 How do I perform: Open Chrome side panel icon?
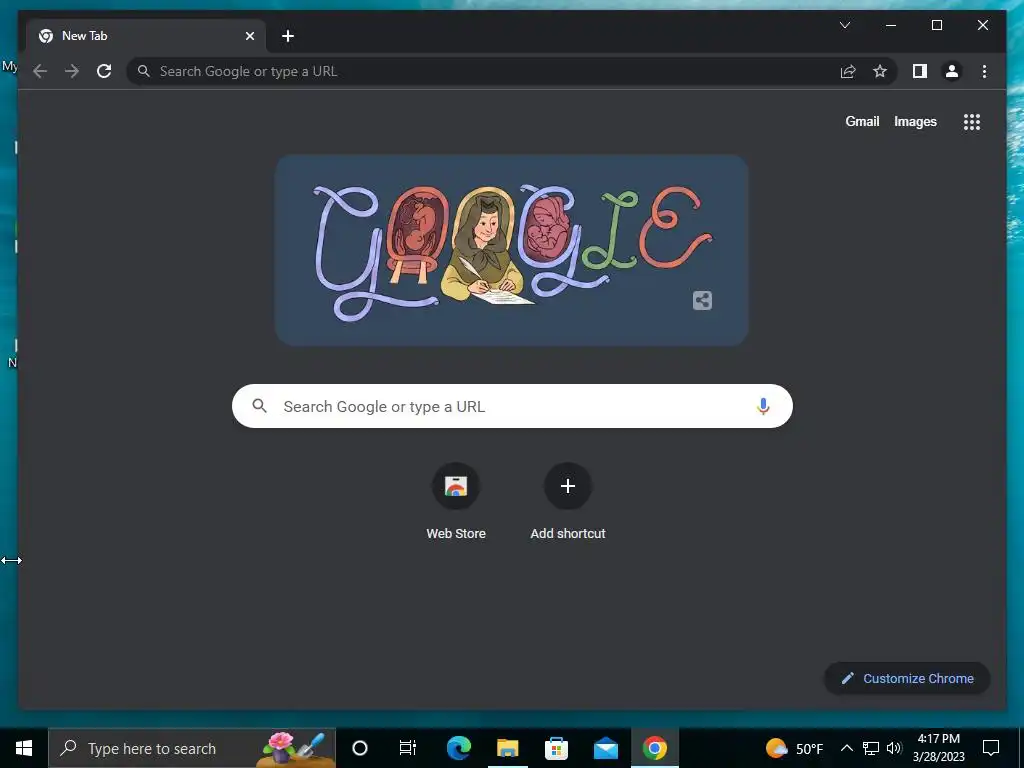pyautogui.click(x=920, y=71)
